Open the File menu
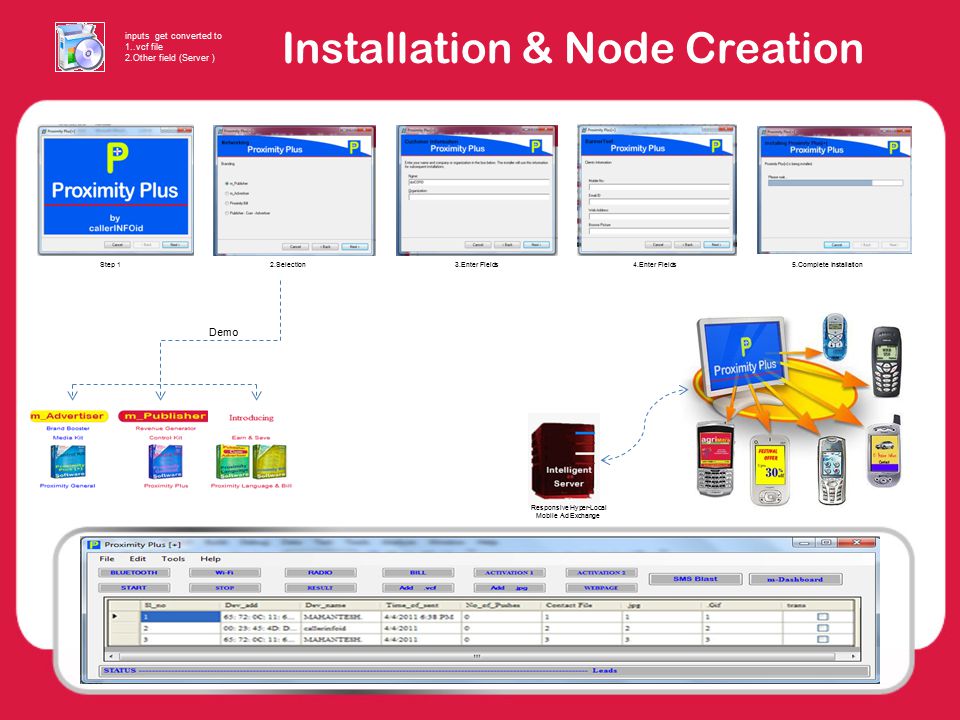960x720 pixels. tap(107, 558)
